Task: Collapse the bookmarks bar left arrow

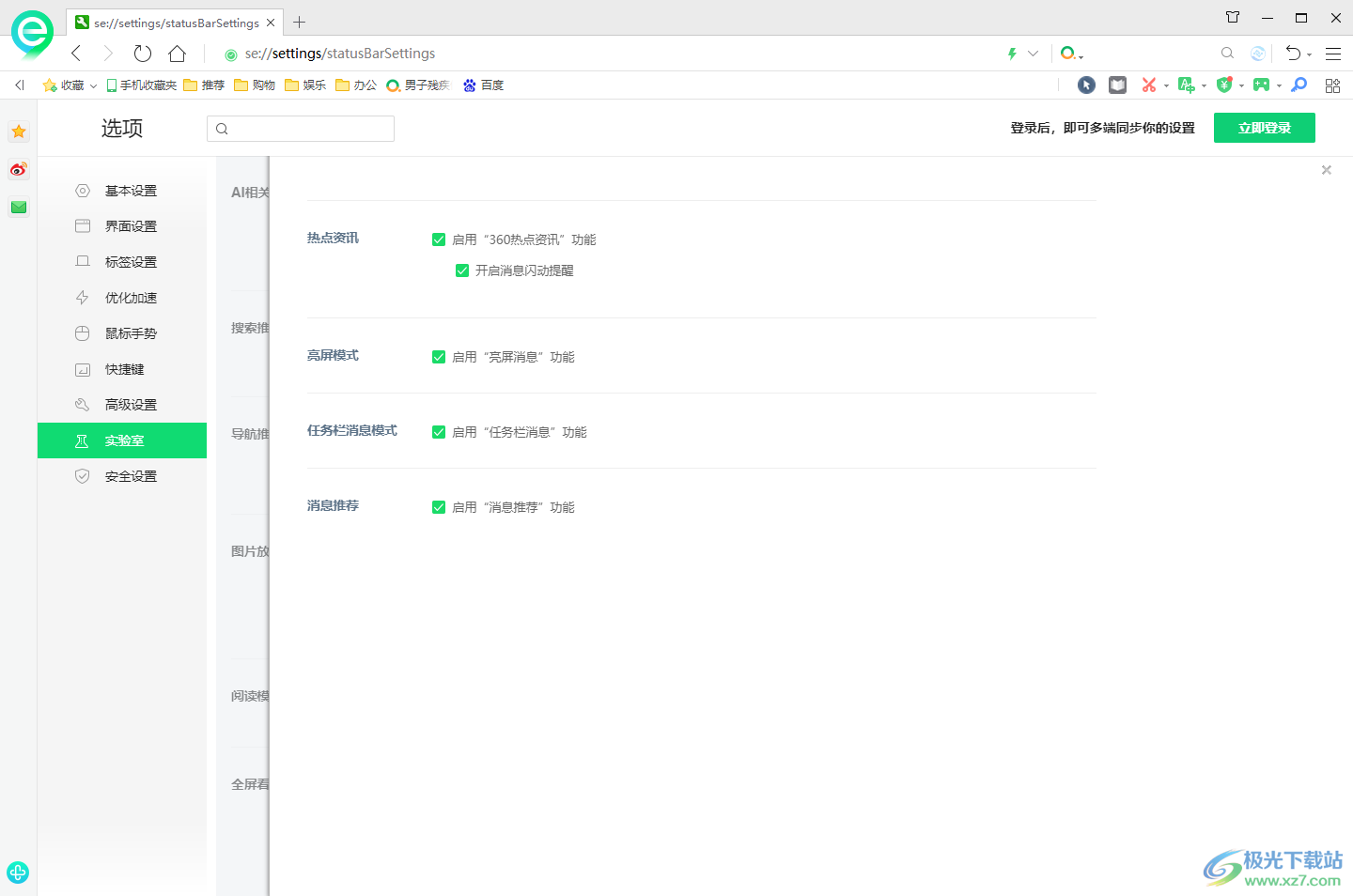Action: pyautogui.click(x=19, y=85)
